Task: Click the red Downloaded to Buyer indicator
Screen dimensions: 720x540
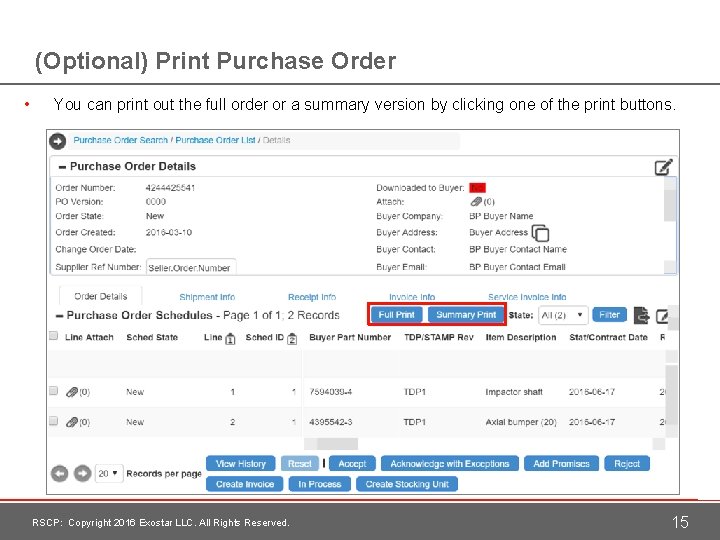Action: coord(478,188)
